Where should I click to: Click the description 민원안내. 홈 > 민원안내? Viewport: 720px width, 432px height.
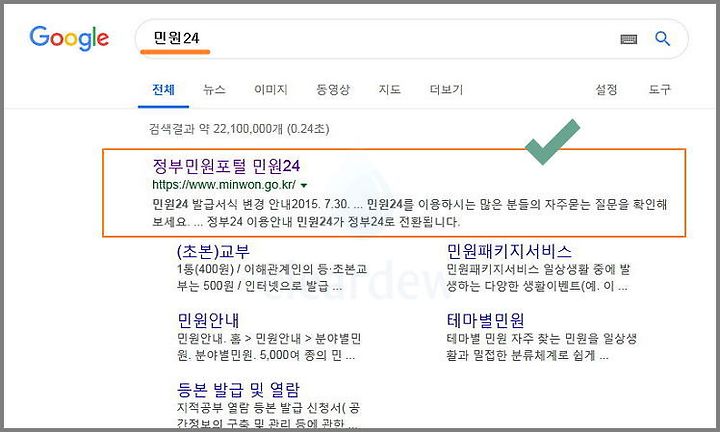pyautogui.click(x=269, y=347)
